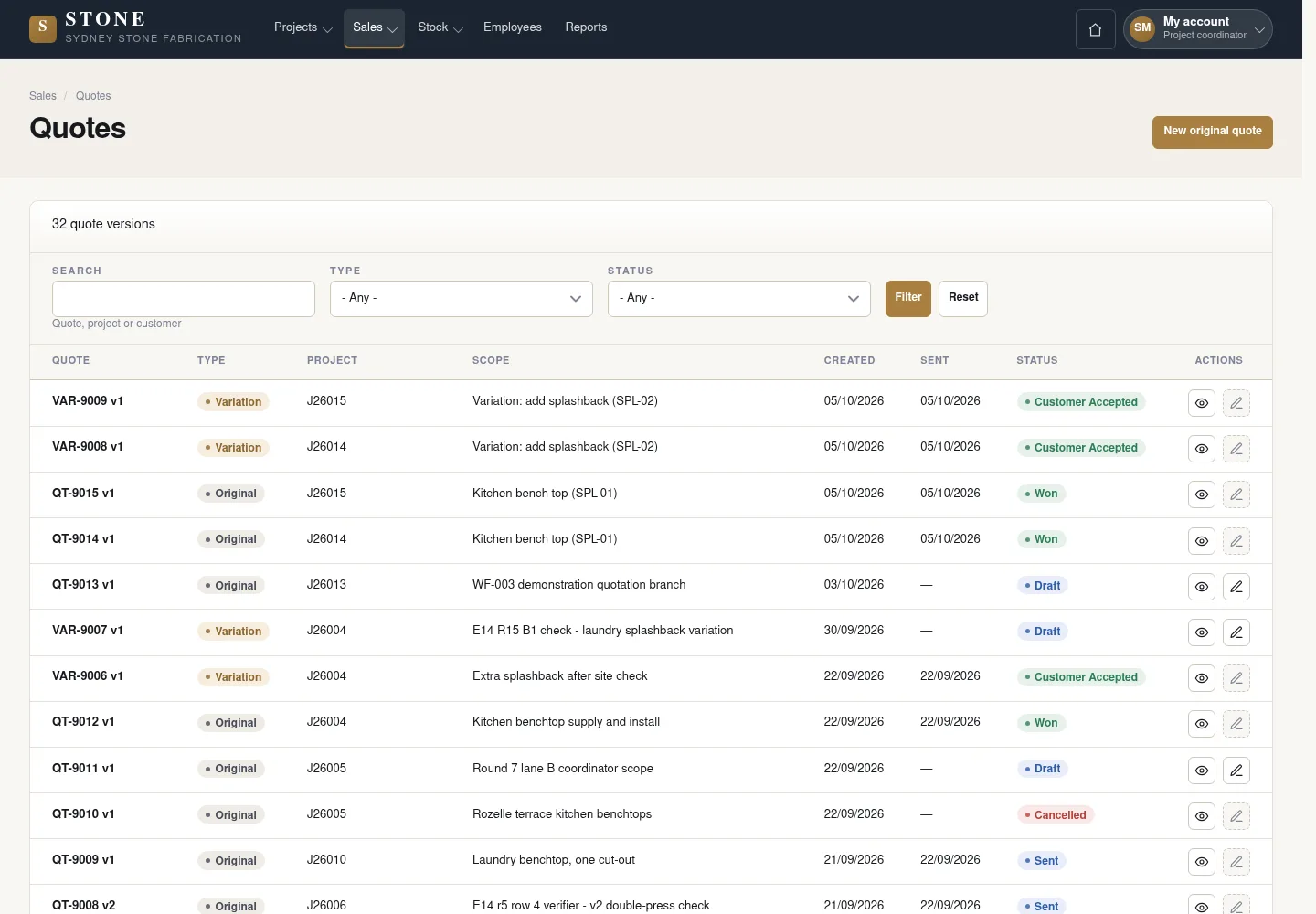View quote VAR-9009 v1

1202,403
